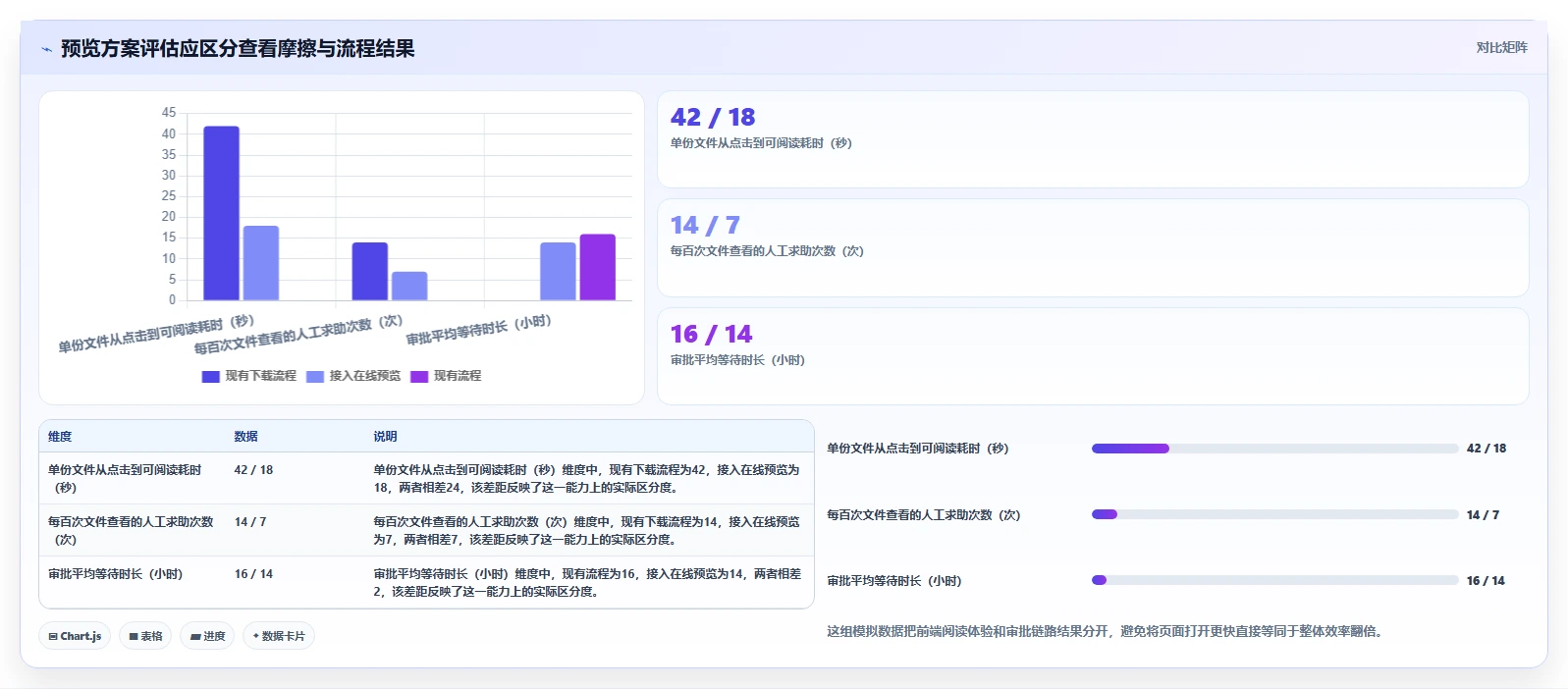Click the panel title 预览方案评估应区分查看摩擦与流程结果
Image resolution: width=1568 pixels, height=689 pixels.
[238, 48]
